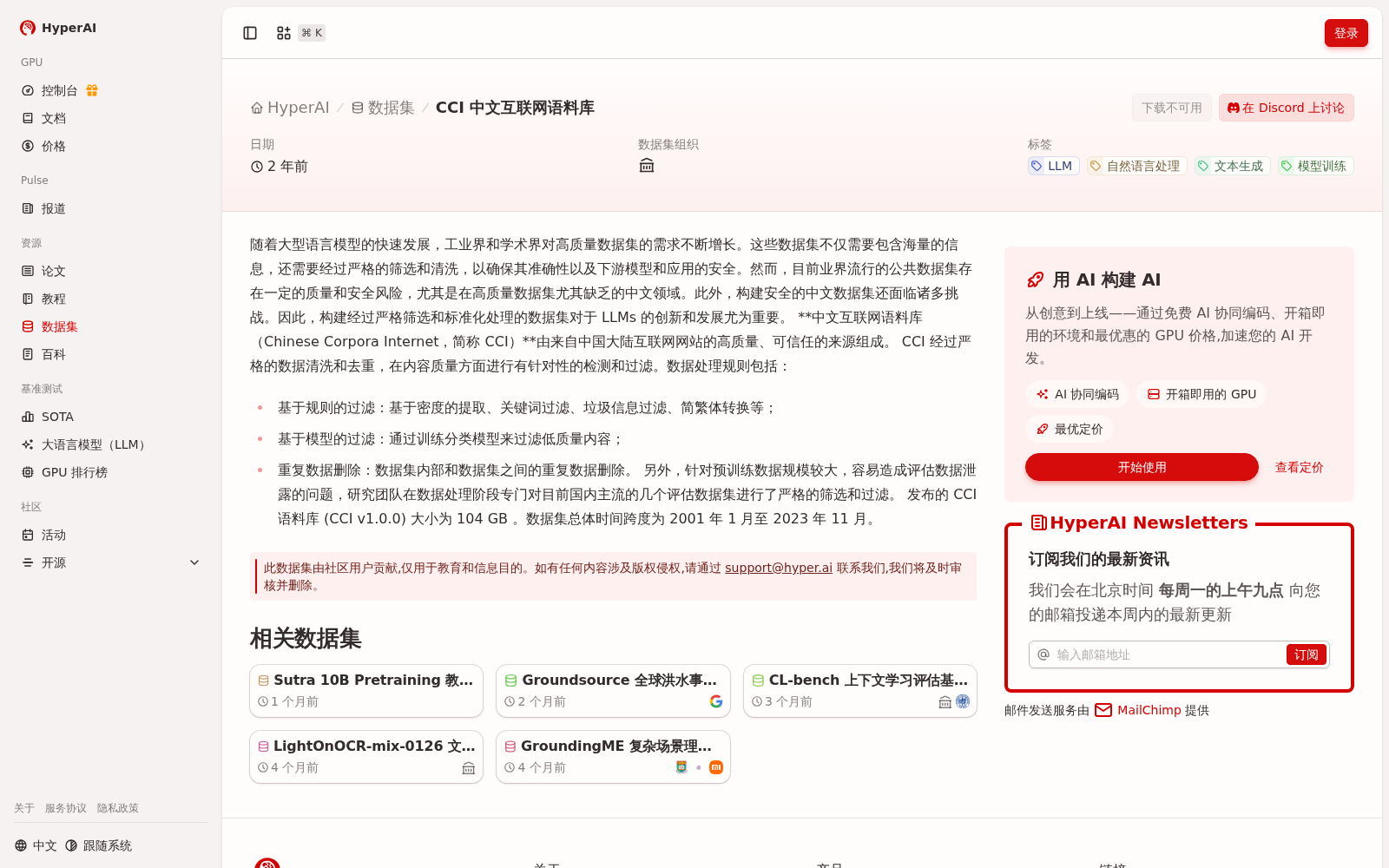This screenshot has width=1389, height=868.
Task: Click the university crest on CL-bench card
Action: pyautogui.click(x=963, y=701)
